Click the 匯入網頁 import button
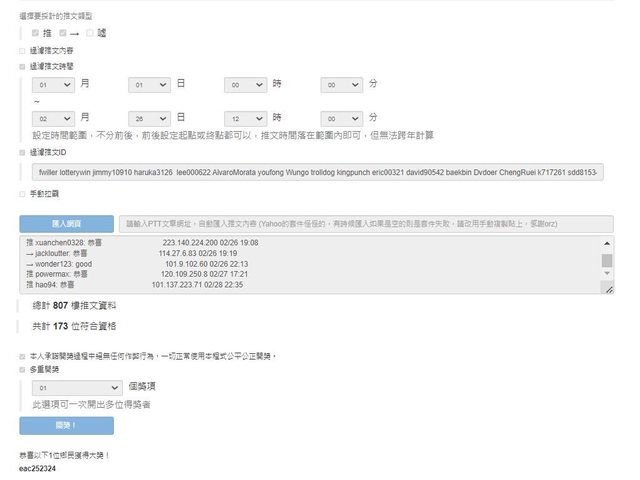640x480 pixels. 66,223
